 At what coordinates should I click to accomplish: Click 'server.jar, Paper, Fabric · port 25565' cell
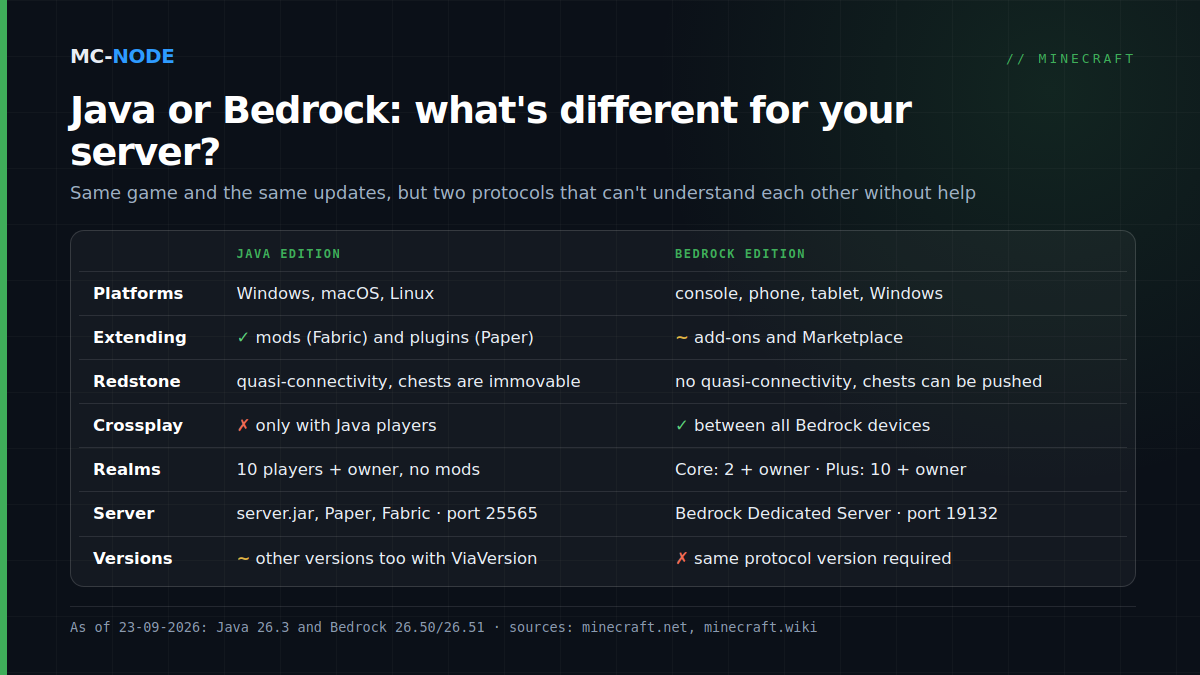[387, 514]
